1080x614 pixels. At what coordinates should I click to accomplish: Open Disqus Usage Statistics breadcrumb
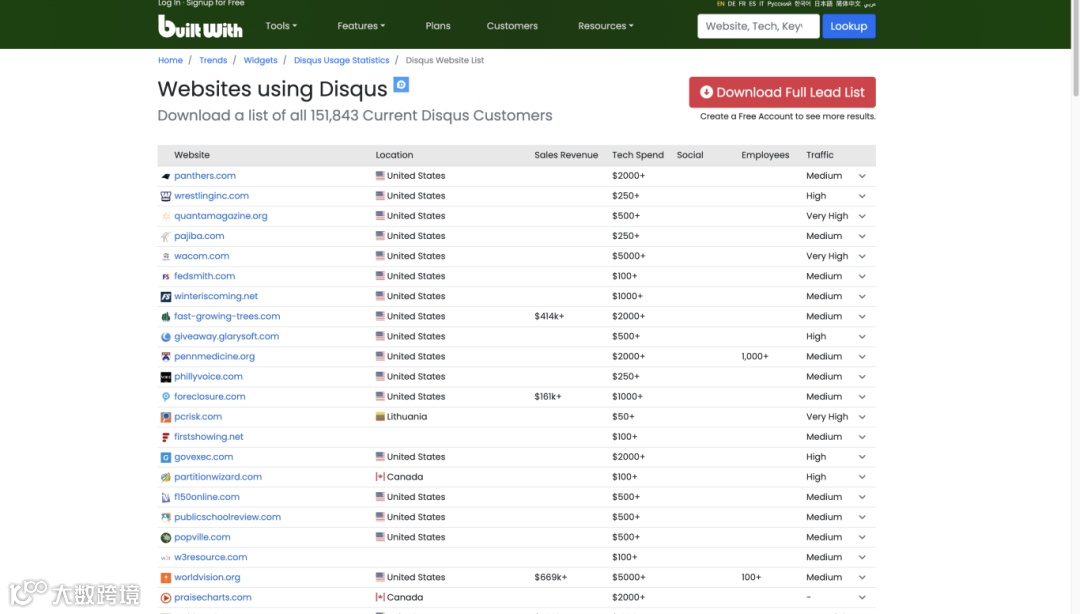pyautogui.click(x=342, y=60)
